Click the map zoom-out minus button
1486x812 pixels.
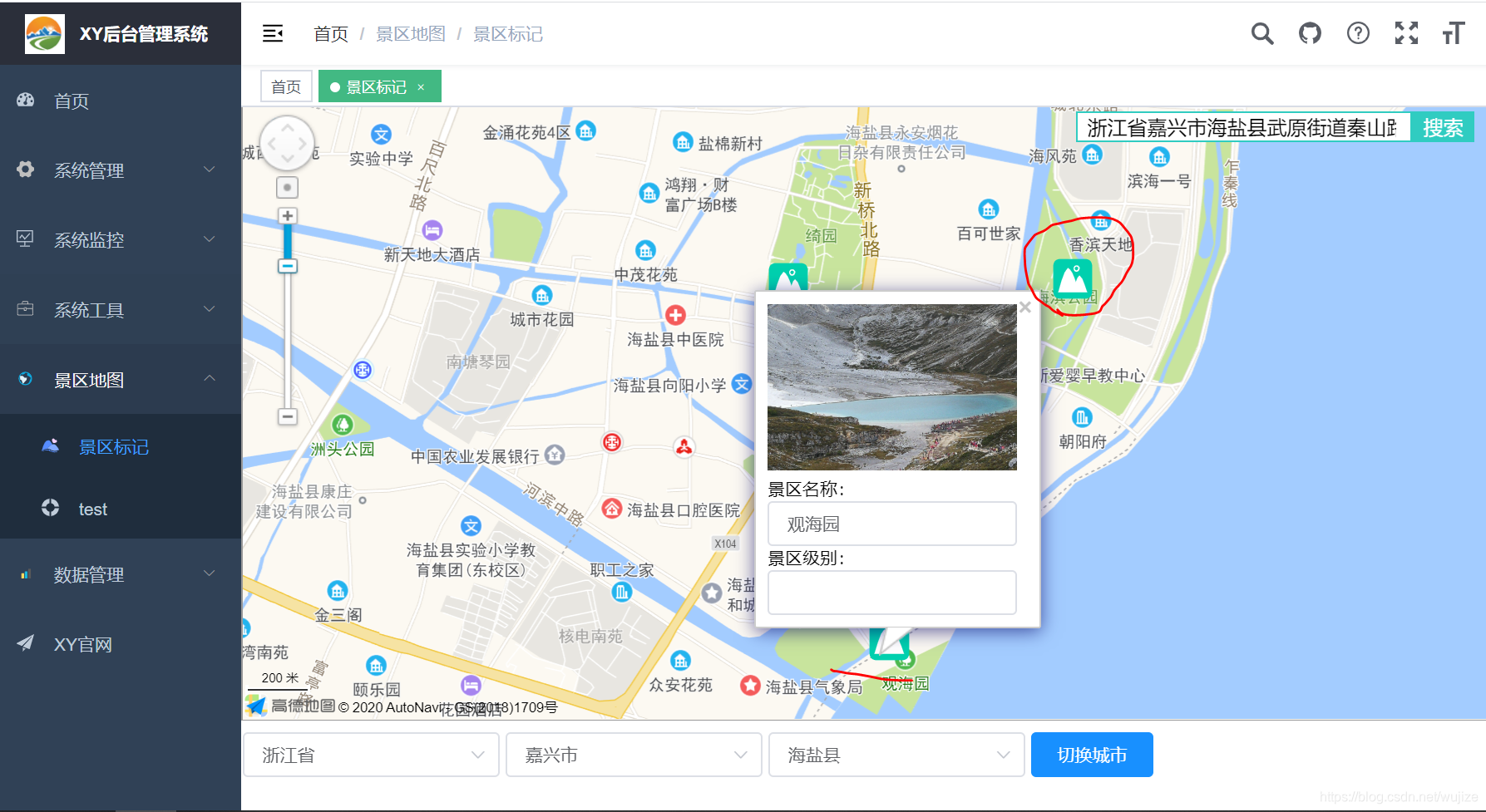point(288,416)
